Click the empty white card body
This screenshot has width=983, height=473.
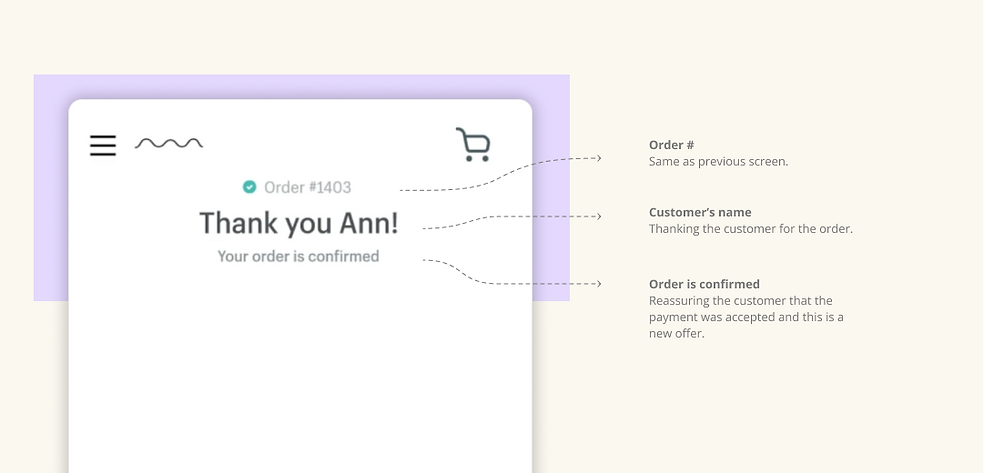[300, 376]
